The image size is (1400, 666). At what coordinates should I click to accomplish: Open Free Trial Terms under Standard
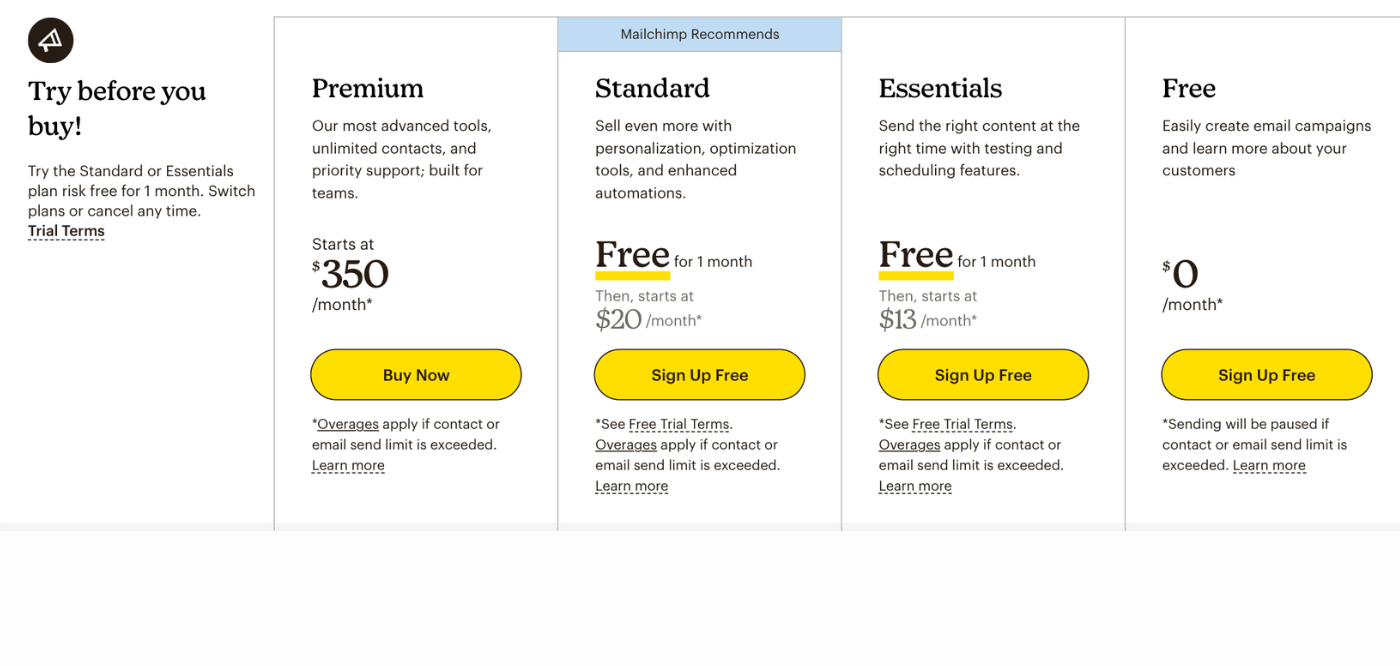pyautogui.click(x=679, y=424)
